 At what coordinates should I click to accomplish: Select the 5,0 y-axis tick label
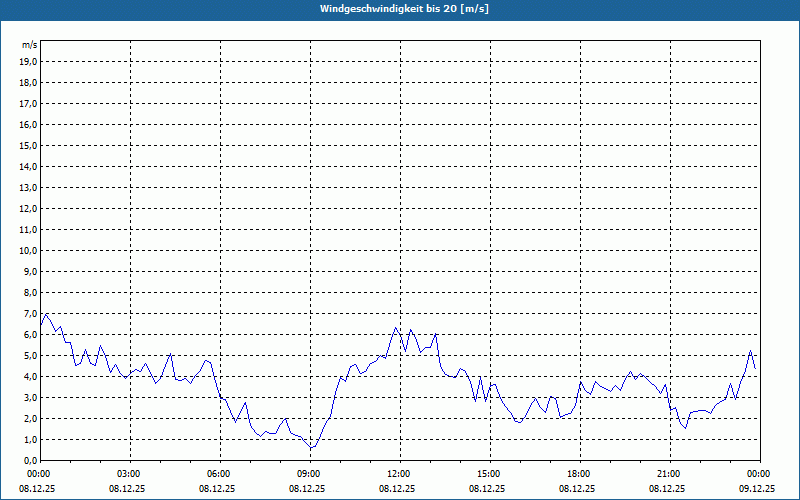pyautogui.click(x=29, y=355)
